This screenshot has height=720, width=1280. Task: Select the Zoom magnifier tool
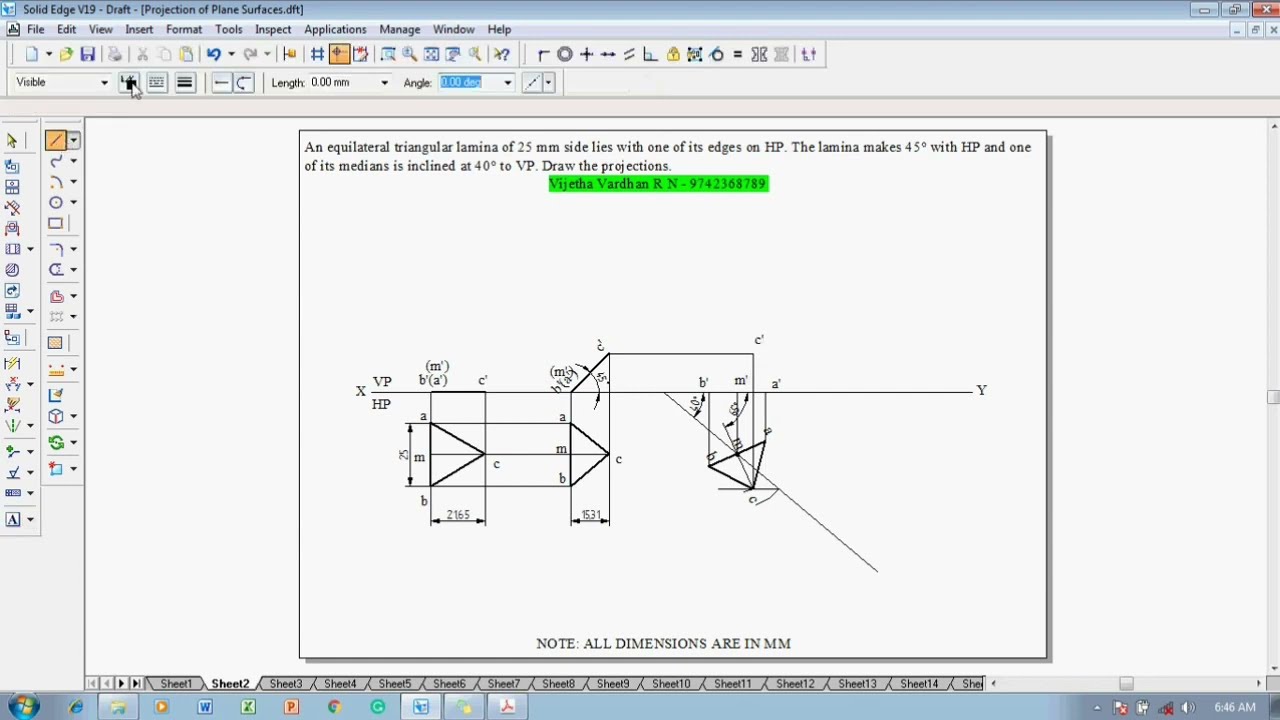tap(410, 54)
